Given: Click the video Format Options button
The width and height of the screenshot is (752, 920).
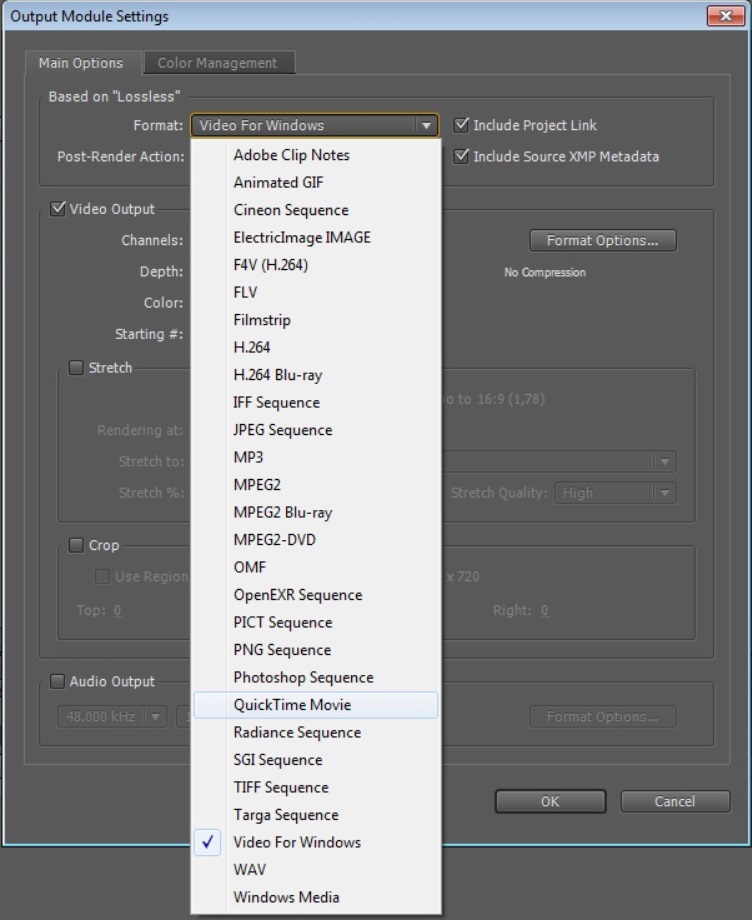Looking at the screenshot, I should pyautogui.click(x=602, y=241).
